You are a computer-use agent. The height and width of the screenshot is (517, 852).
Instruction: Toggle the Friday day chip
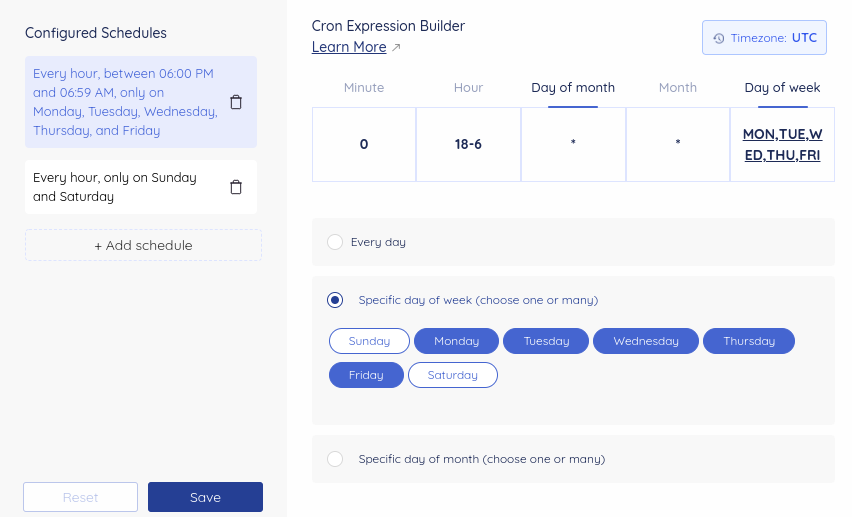coord(366,375)
